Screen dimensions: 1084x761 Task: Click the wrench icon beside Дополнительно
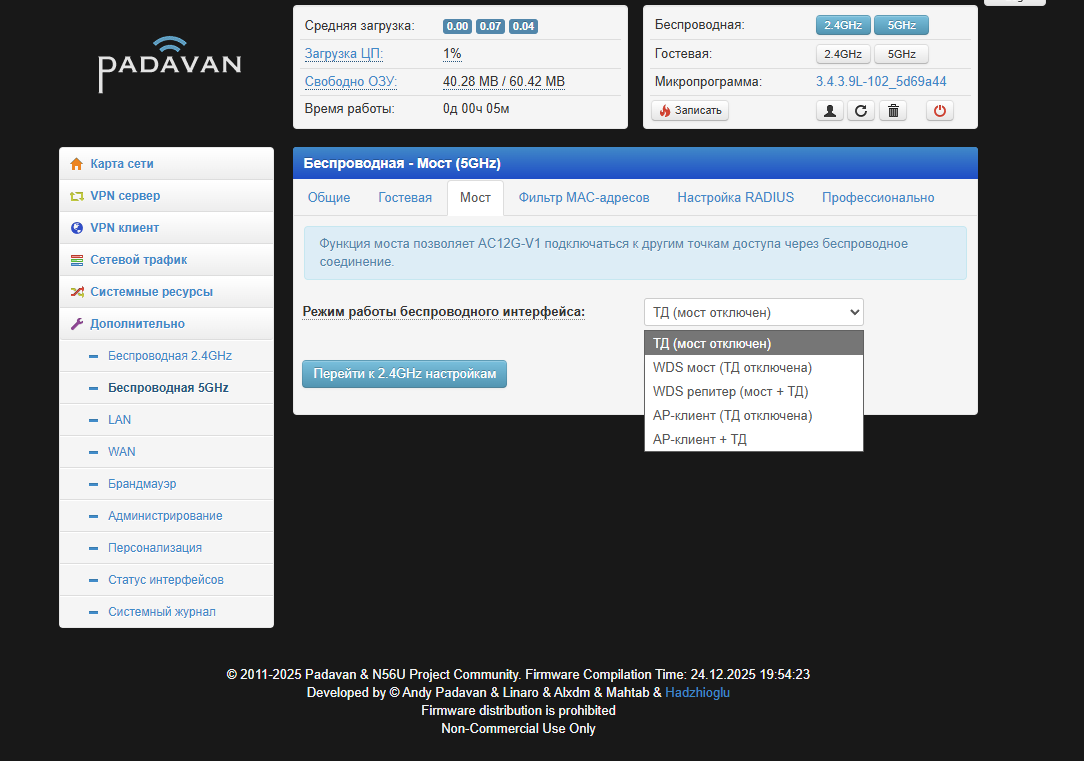[77, 324]
